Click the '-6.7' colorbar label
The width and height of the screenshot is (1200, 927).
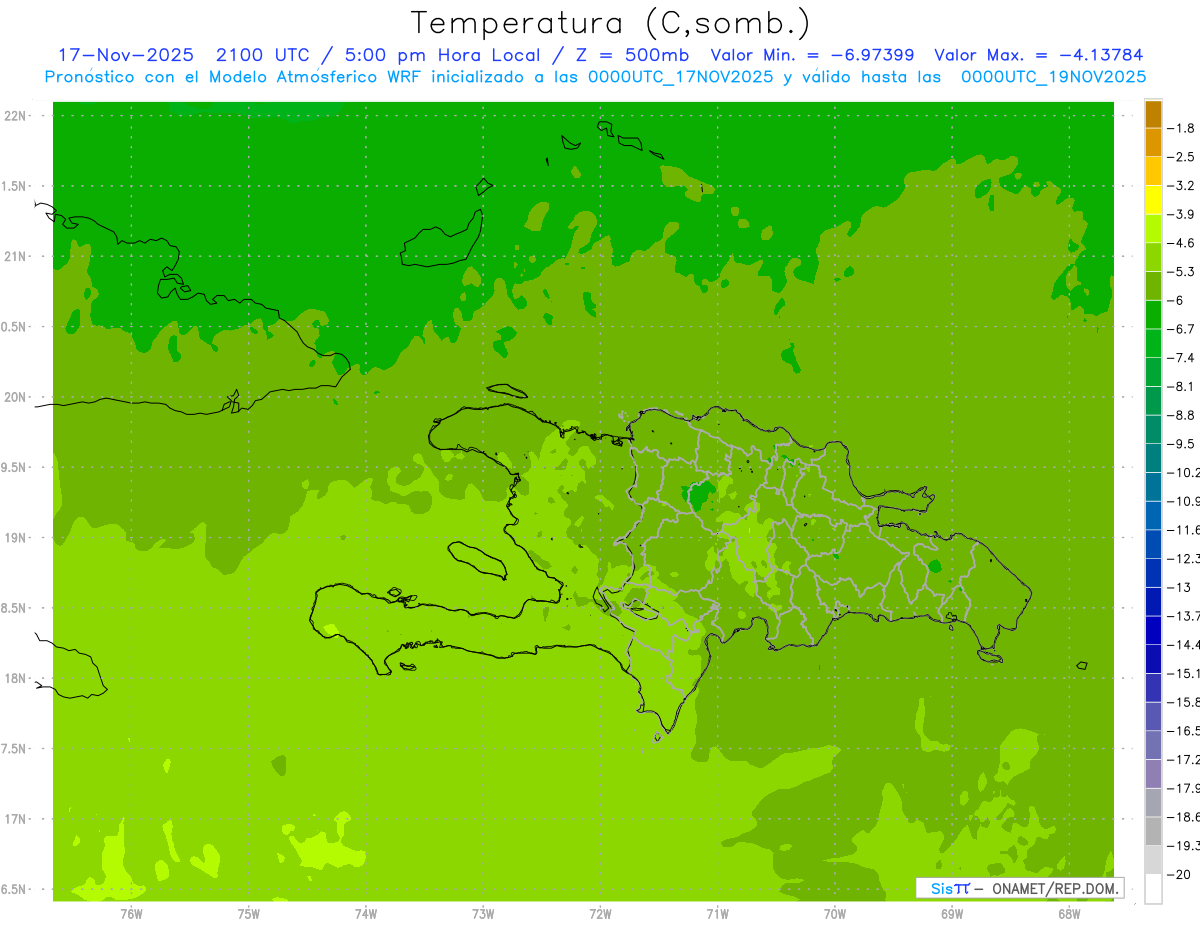pos(1181,329)
